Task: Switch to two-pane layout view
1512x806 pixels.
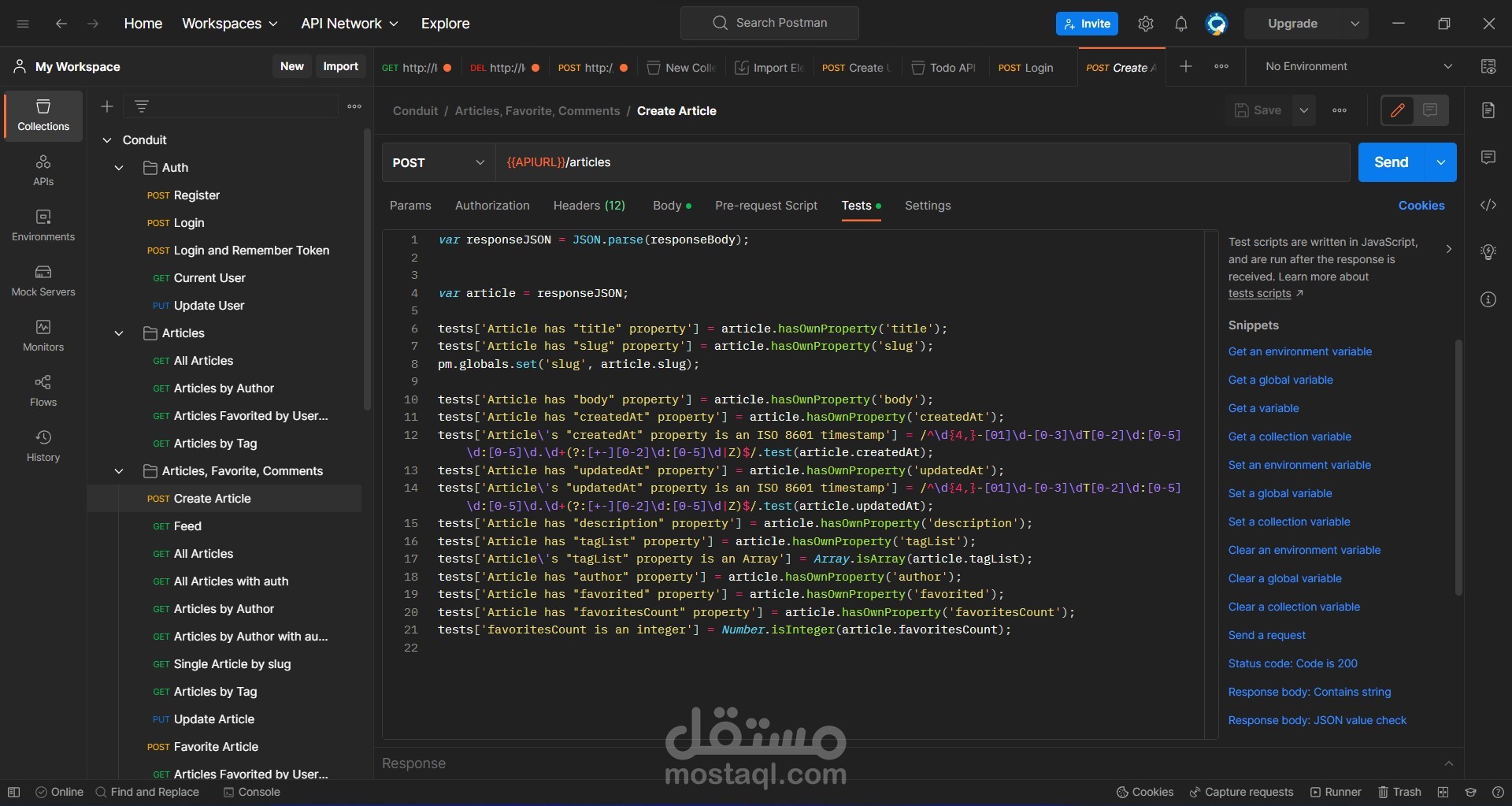Action: click(x=1443, y=793)
